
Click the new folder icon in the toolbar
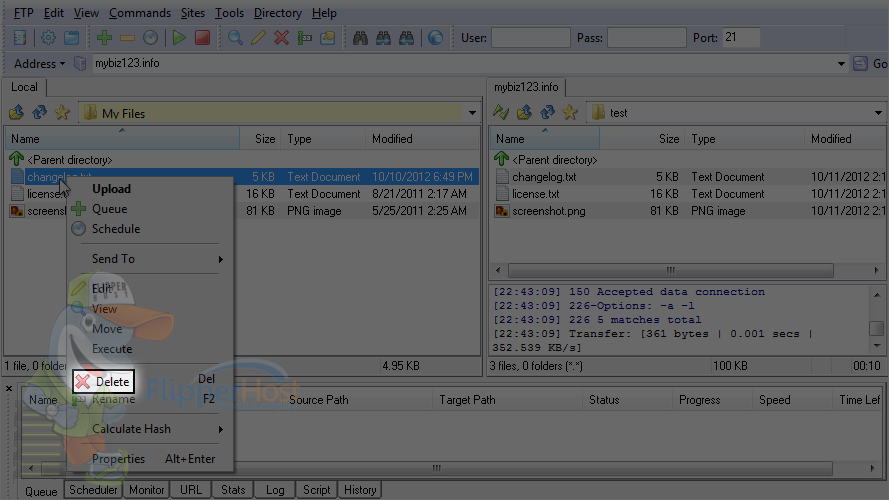[x=328, y=38]
